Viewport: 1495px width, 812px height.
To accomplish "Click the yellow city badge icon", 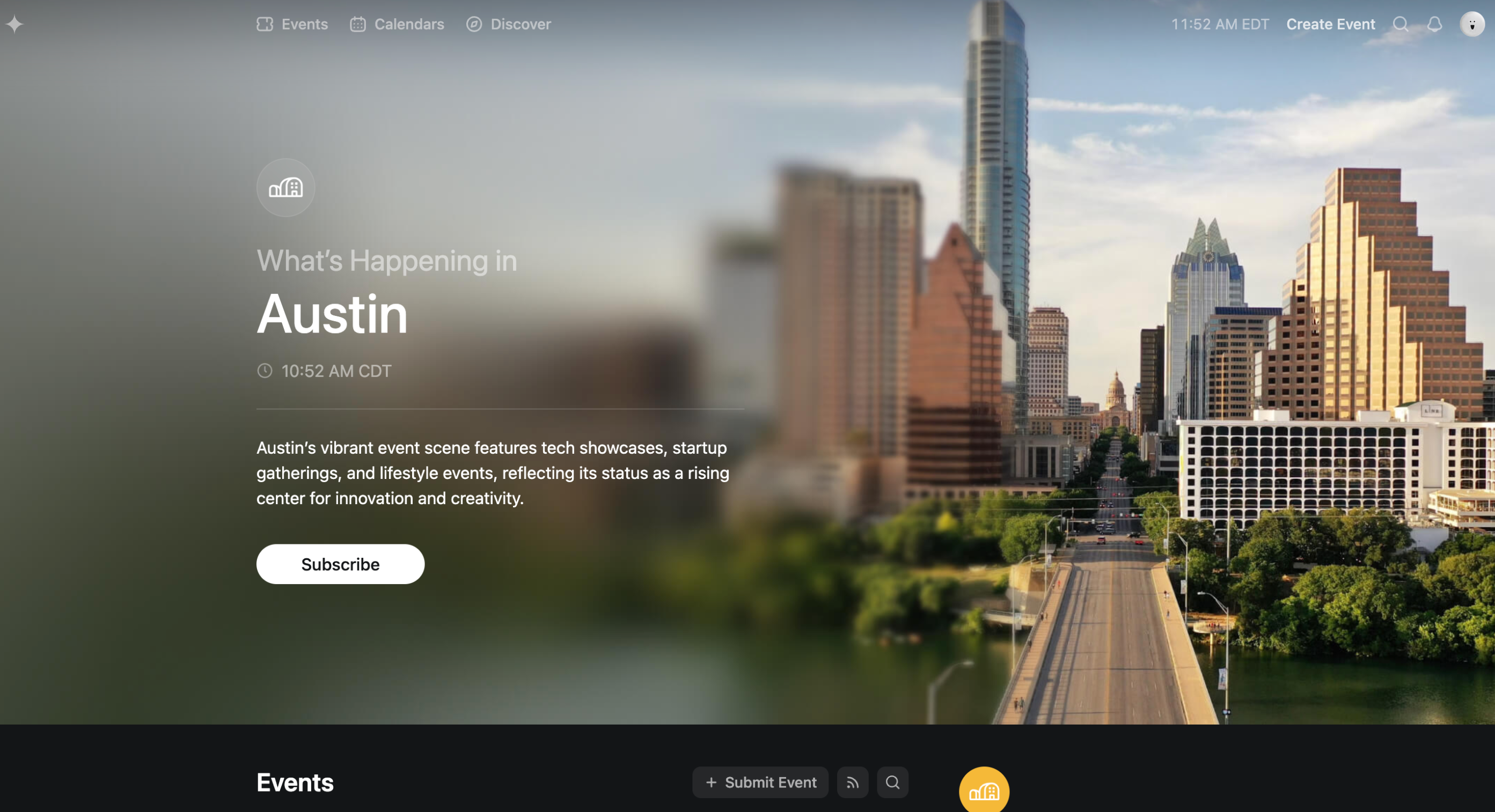I will click(984, 791).
